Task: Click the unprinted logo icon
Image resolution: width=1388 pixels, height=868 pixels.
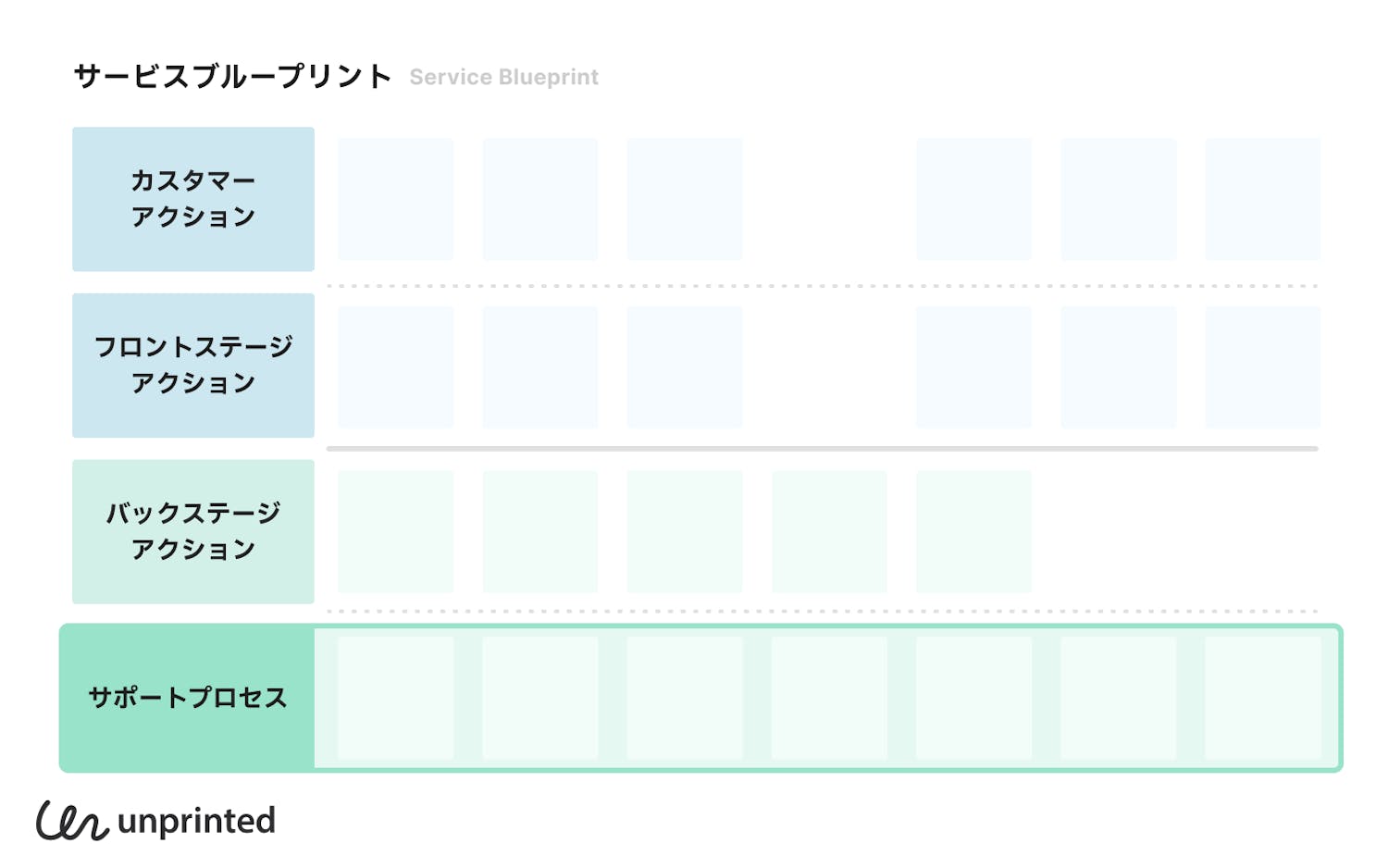Action: coord(71,821)
